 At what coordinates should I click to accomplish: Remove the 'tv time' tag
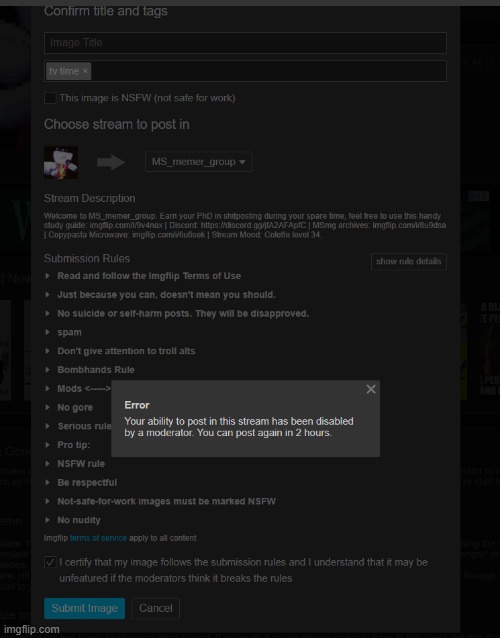click(x=85, y=71)
